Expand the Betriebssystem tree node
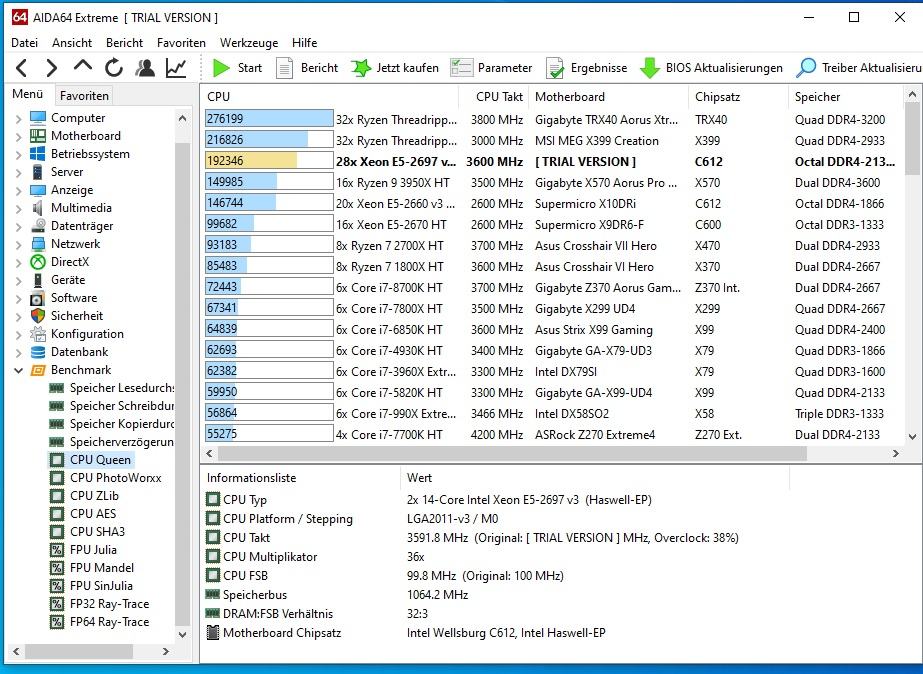 [18, 154]
